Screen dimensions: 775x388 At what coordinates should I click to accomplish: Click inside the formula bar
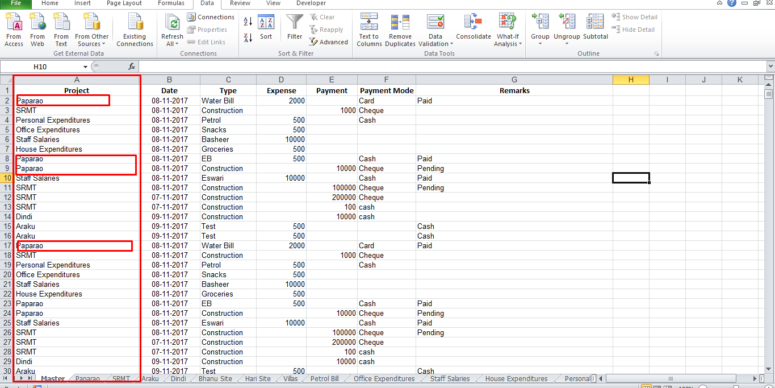click(452, 66)
